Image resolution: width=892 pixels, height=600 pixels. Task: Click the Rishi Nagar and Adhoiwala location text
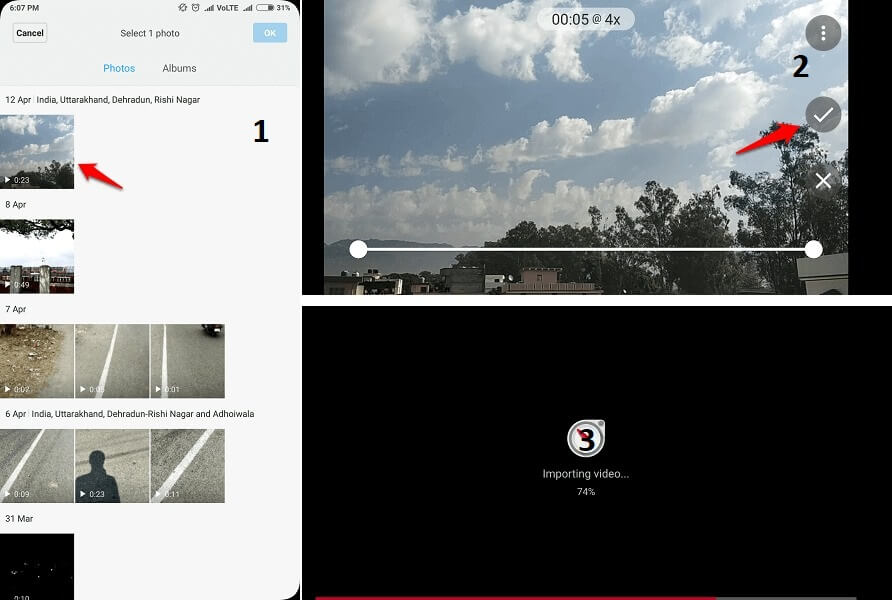point(143,414)
